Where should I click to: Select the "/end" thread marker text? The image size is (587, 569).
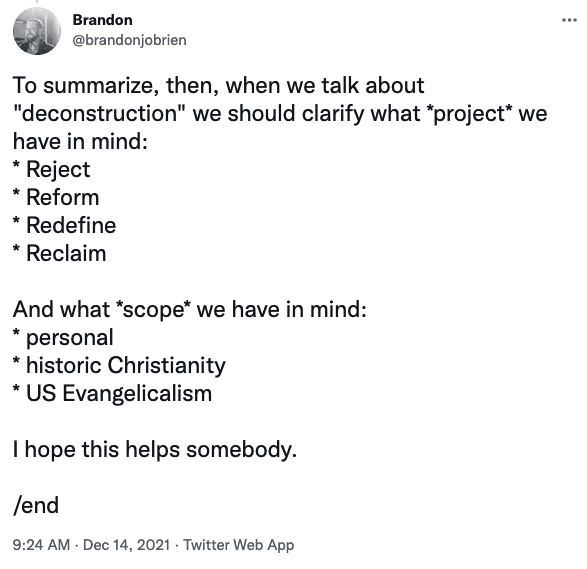click(x=36, y=505)
